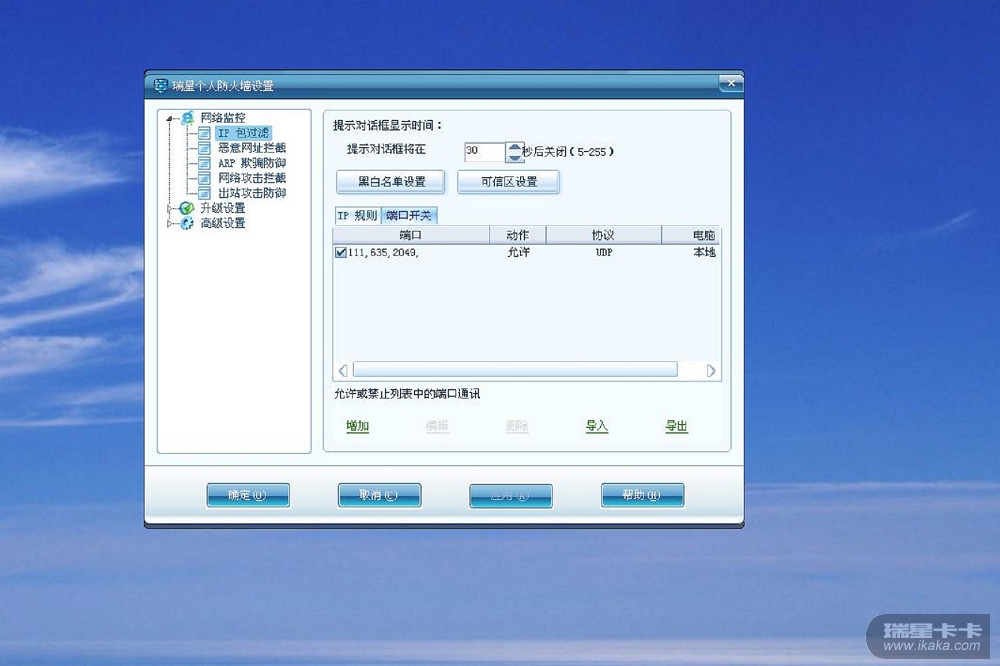Click the 确定 button
The height and width of the screenshot is (666, 1000).
248,495
